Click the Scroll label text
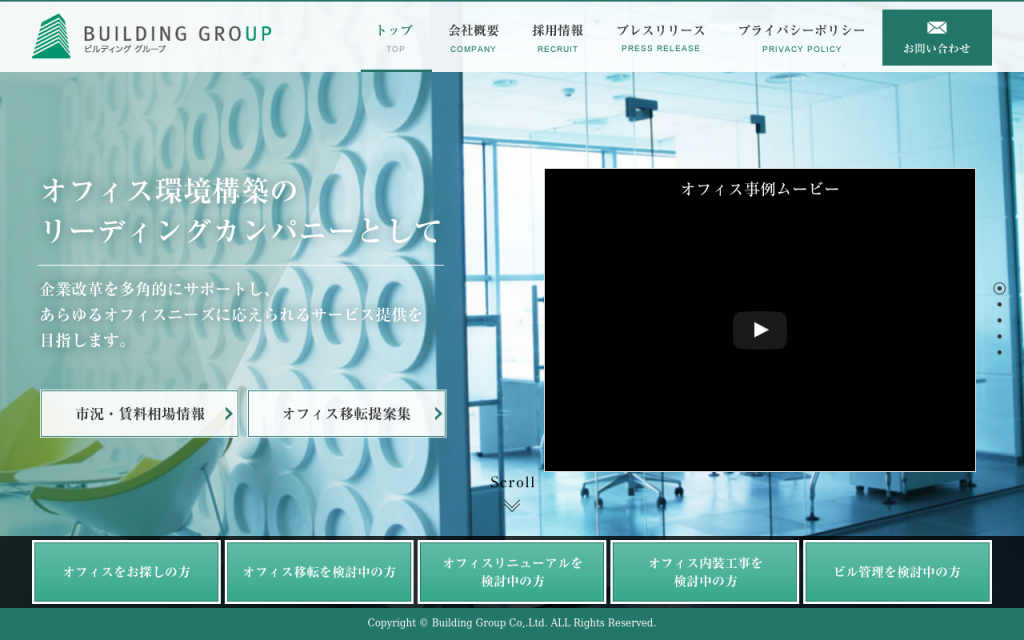The image size is (1024, 640). [x=513, y=483]
